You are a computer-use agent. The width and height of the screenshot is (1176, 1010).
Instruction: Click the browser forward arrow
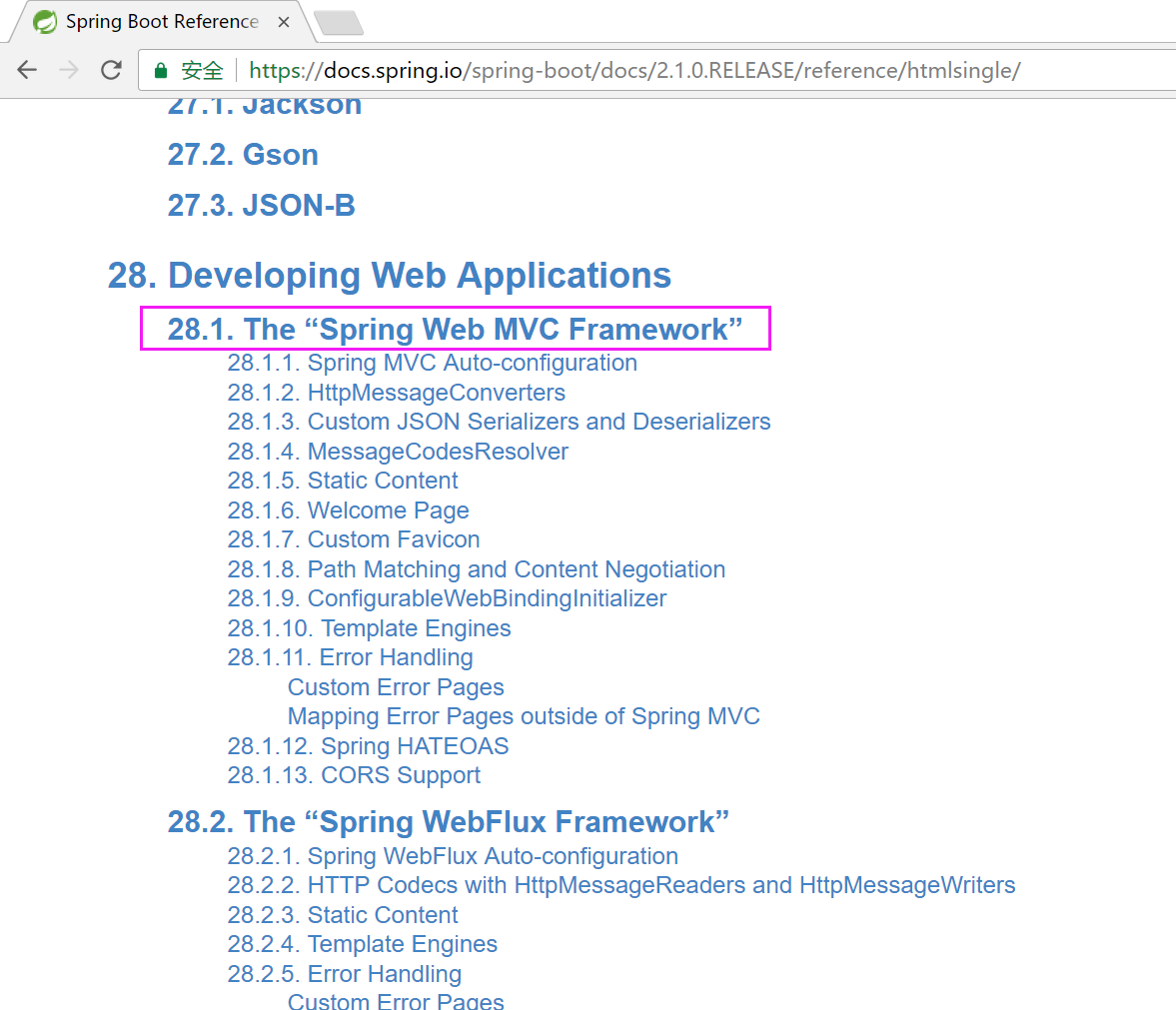pyautogui.click(x=69, y=70)
